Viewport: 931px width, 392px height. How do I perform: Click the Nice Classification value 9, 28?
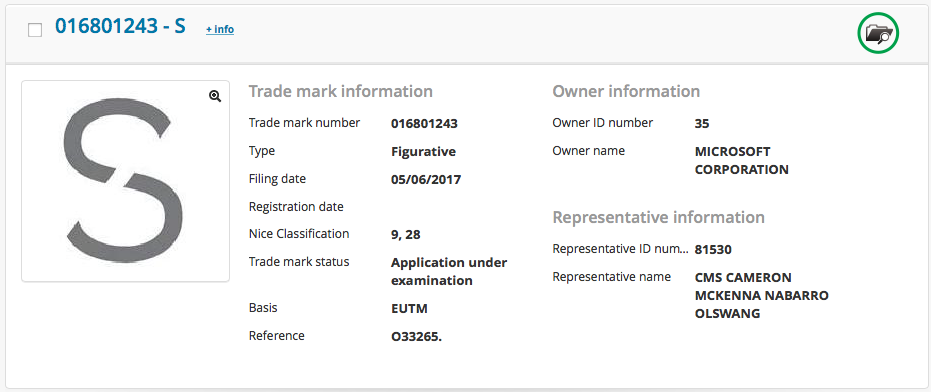[406, 235]
